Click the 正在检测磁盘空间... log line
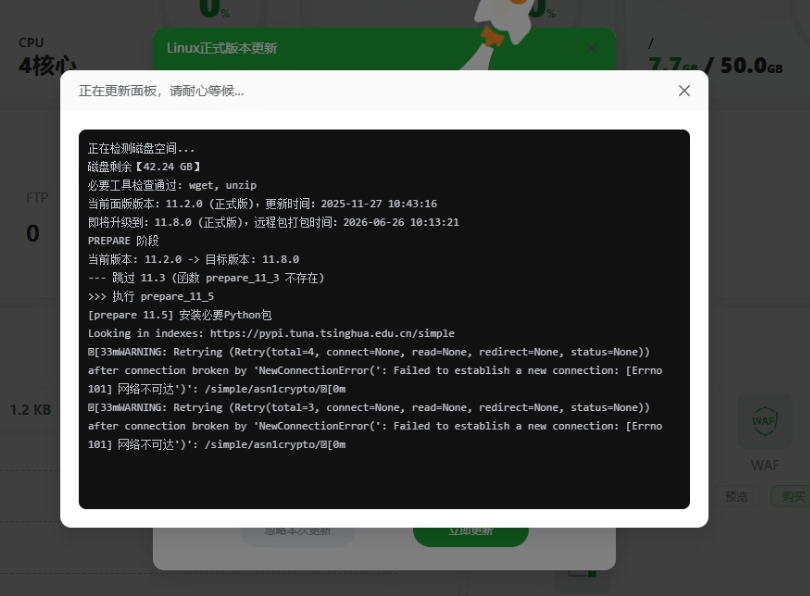The image size is (810, 596). click(141, 149)
